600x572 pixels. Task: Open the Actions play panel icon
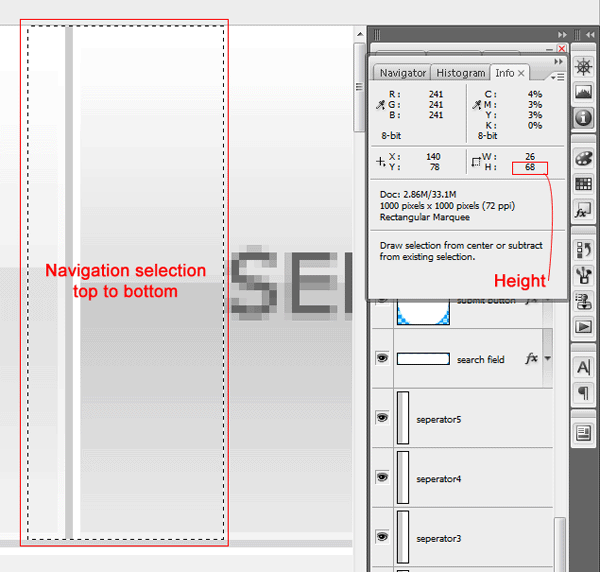[583, 326]
